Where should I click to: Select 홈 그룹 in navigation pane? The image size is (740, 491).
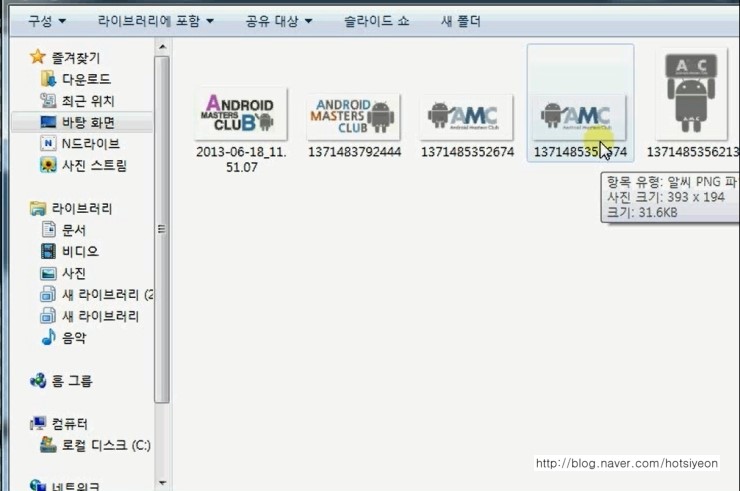click(x=72, y=381)
